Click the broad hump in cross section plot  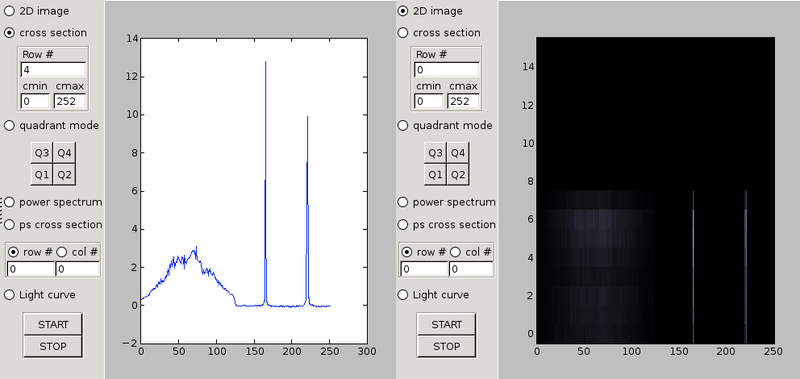tap(189, 275)
